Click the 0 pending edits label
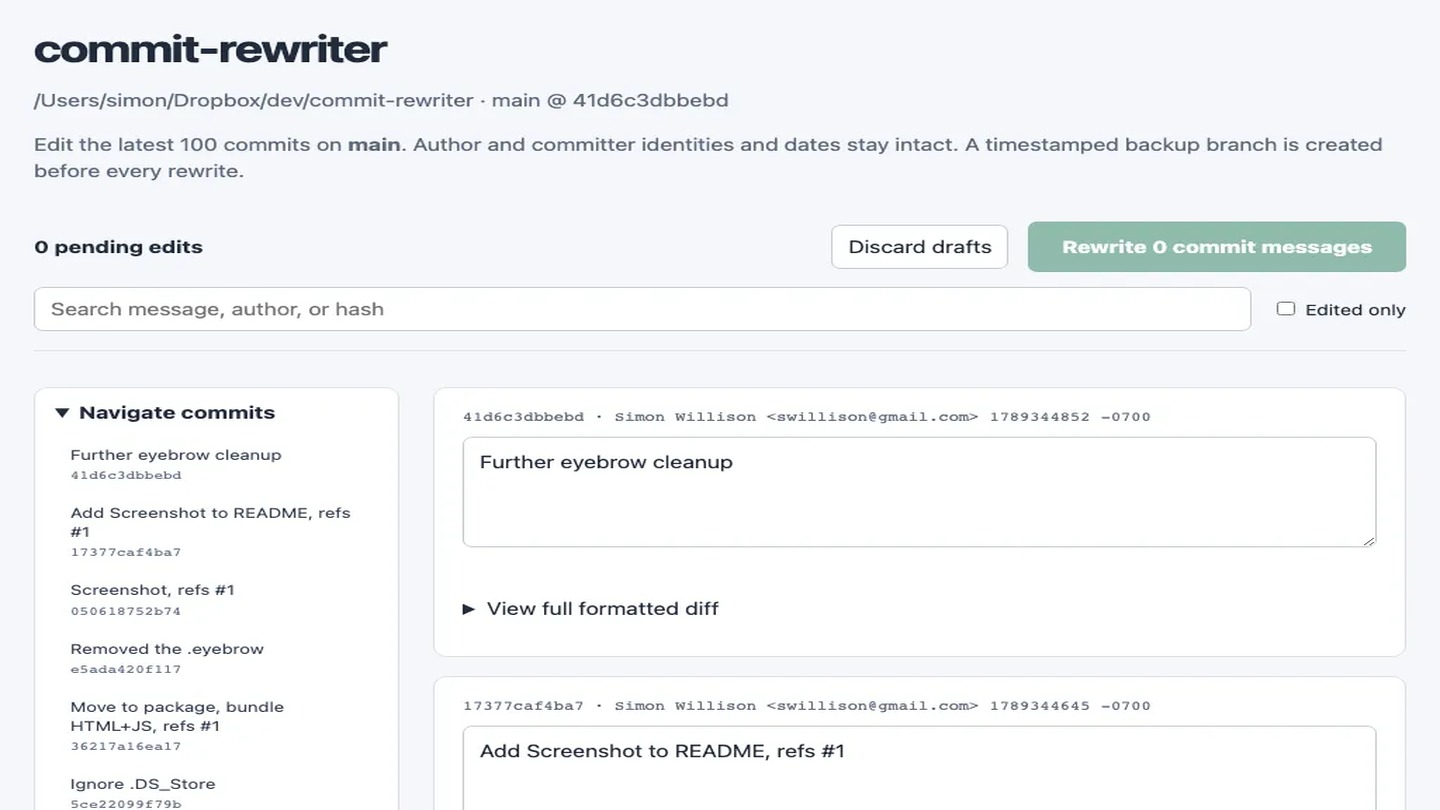This screenshot has width=1440, height=810. (118, 247)
